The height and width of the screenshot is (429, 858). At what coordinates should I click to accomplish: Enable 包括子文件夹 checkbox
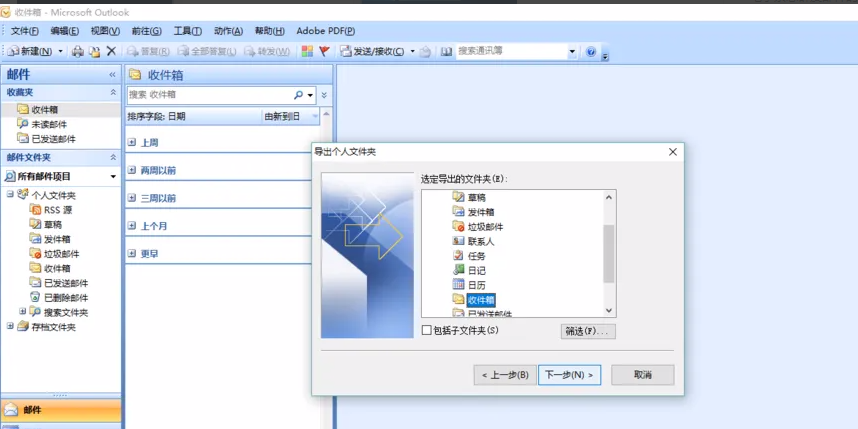click(x=427, y=331)
